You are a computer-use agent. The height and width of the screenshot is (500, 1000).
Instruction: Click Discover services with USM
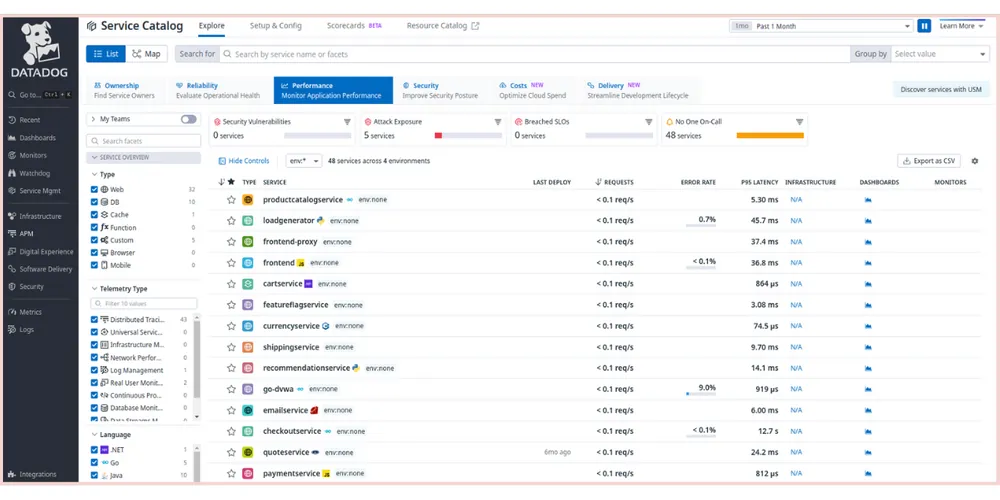[x=941, y=90]
